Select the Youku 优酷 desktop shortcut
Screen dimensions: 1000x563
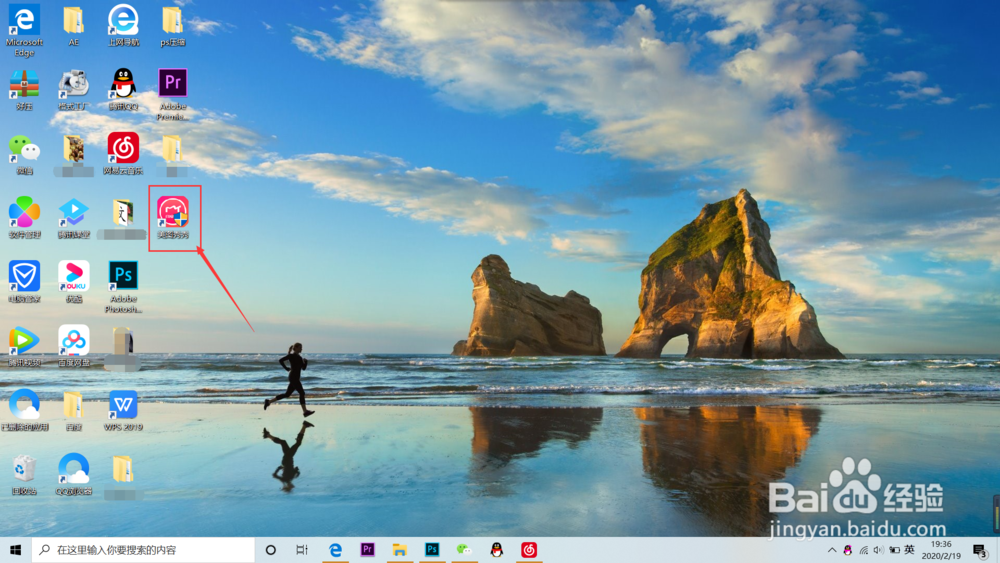click(73, 282)
